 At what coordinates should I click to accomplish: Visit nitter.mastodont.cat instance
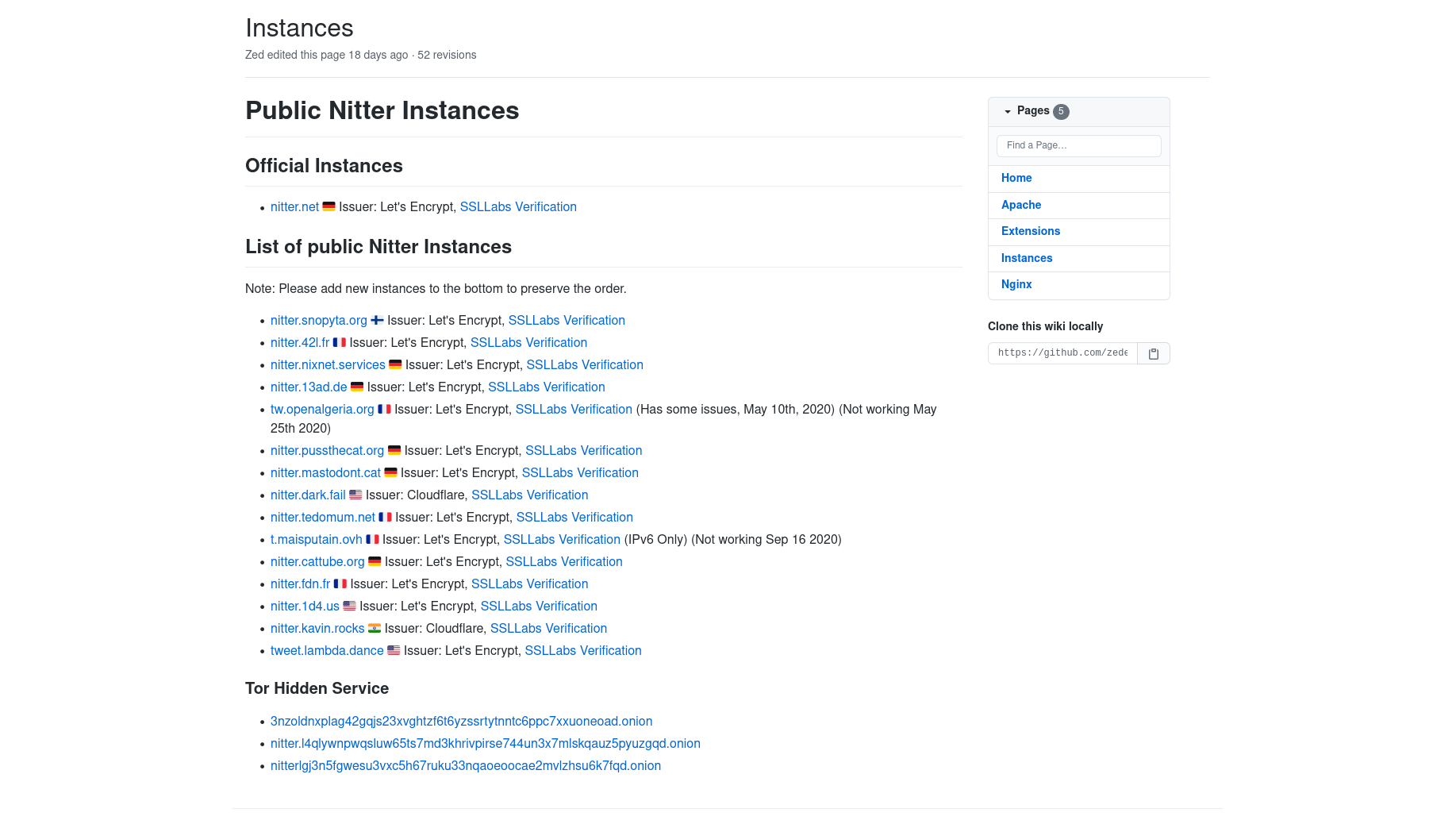point(325,472)
